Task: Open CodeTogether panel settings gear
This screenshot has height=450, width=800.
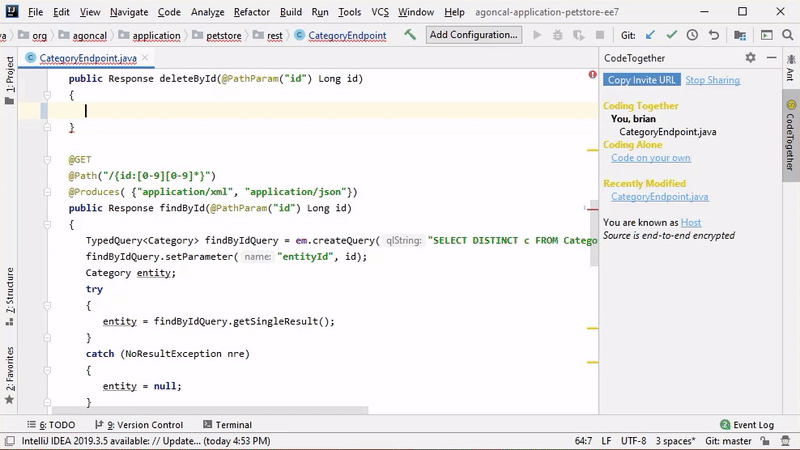Action: click(750, 58)
